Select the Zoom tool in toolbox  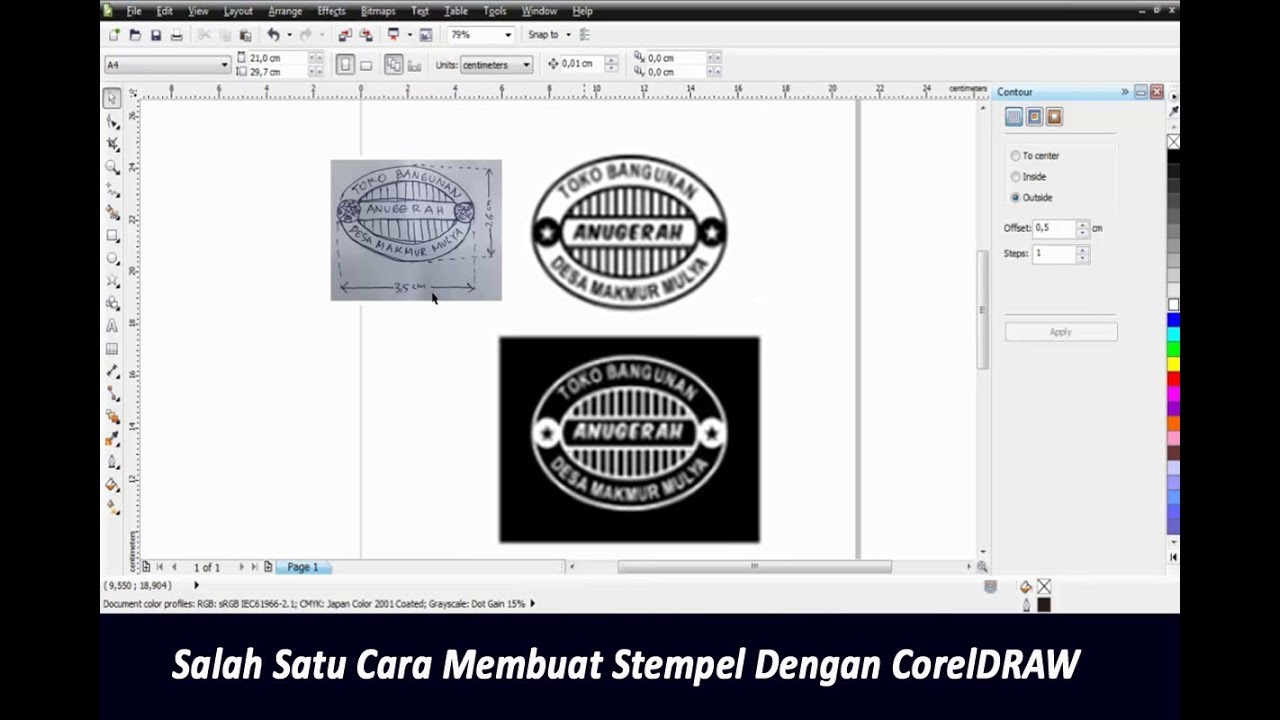[112, 167]
